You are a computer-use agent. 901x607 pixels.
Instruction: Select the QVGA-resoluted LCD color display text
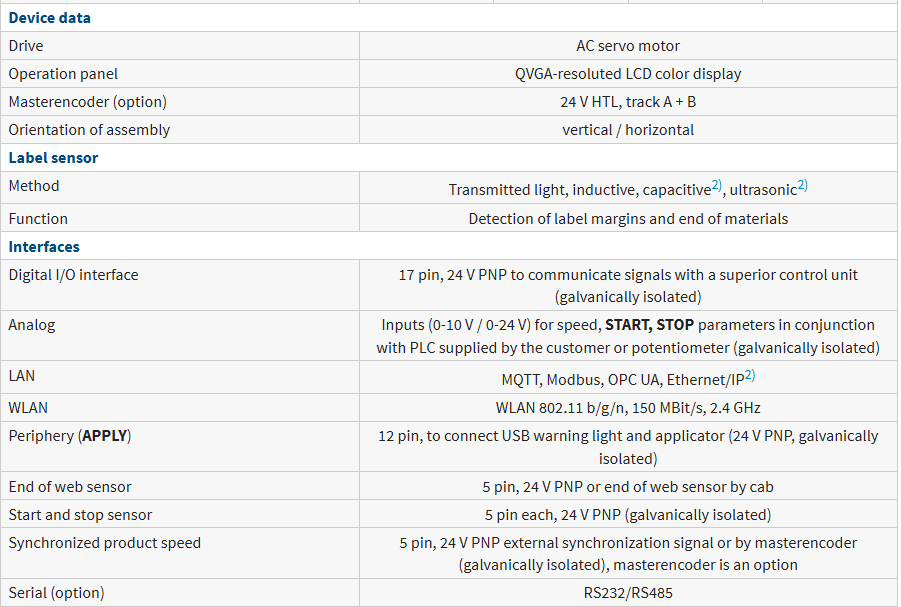628,74
